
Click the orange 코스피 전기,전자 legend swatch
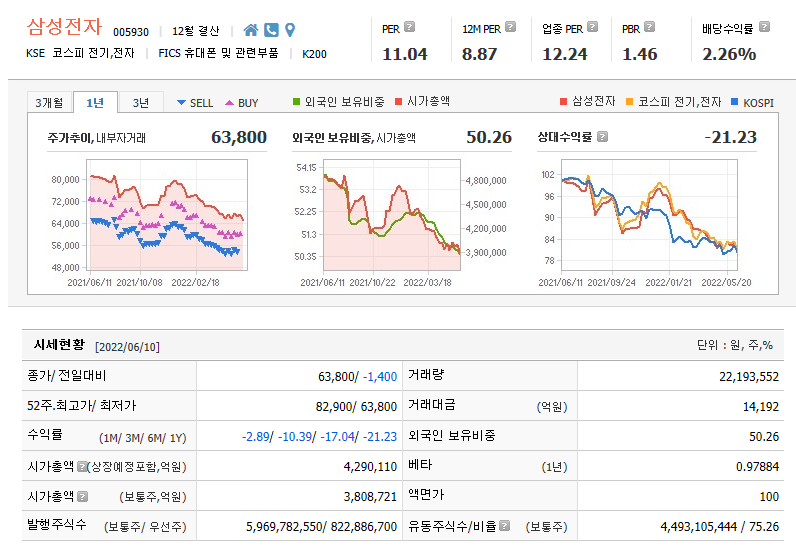coord(629,102)
